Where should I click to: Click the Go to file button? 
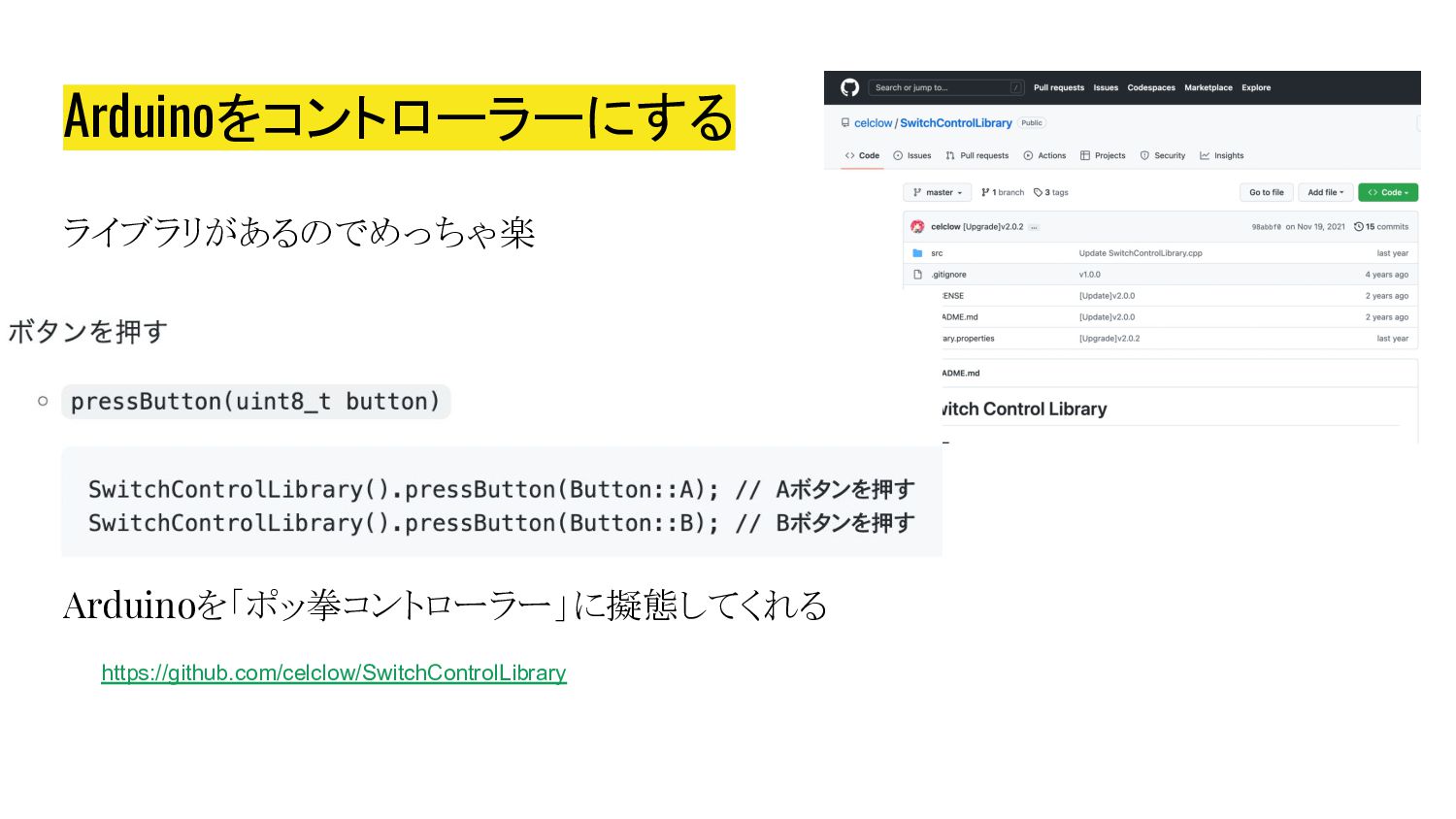click(1266, 192)
